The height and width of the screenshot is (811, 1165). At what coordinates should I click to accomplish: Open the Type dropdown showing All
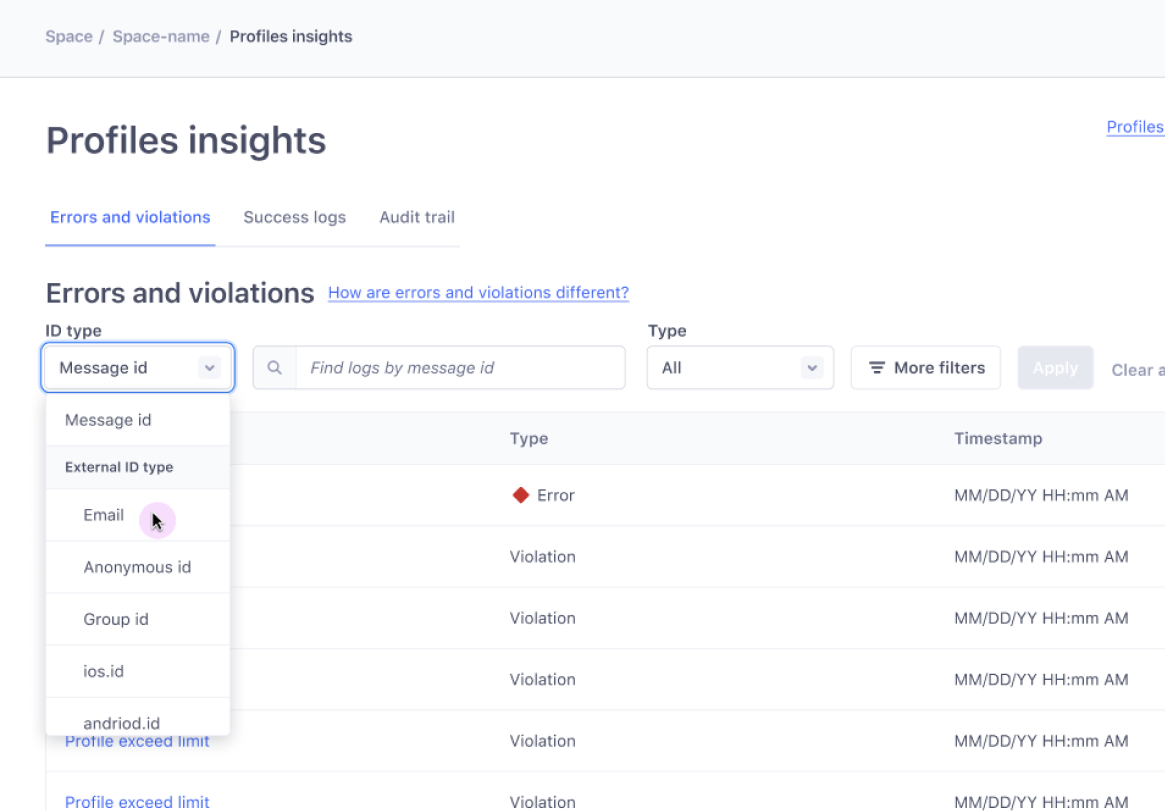(x=740, y=368)
